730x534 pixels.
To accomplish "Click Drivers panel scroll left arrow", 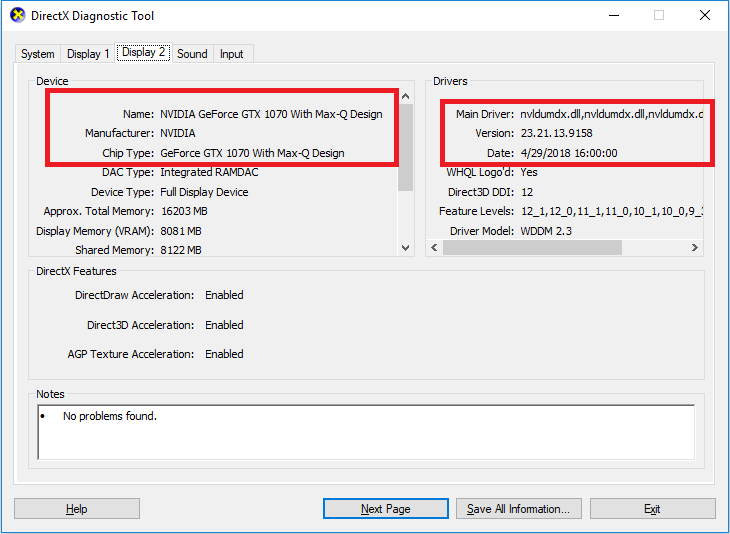I will [434, 248].
